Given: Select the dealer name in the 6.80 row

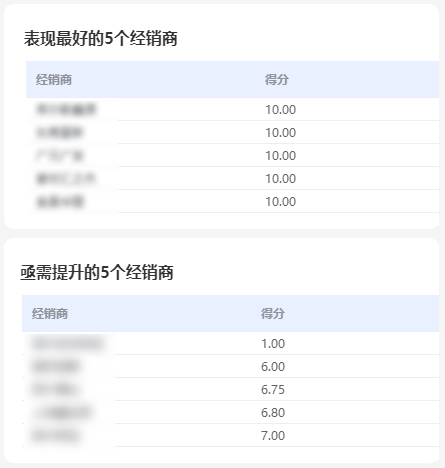Looking at the screenshot, I should [x=62, y=413].
